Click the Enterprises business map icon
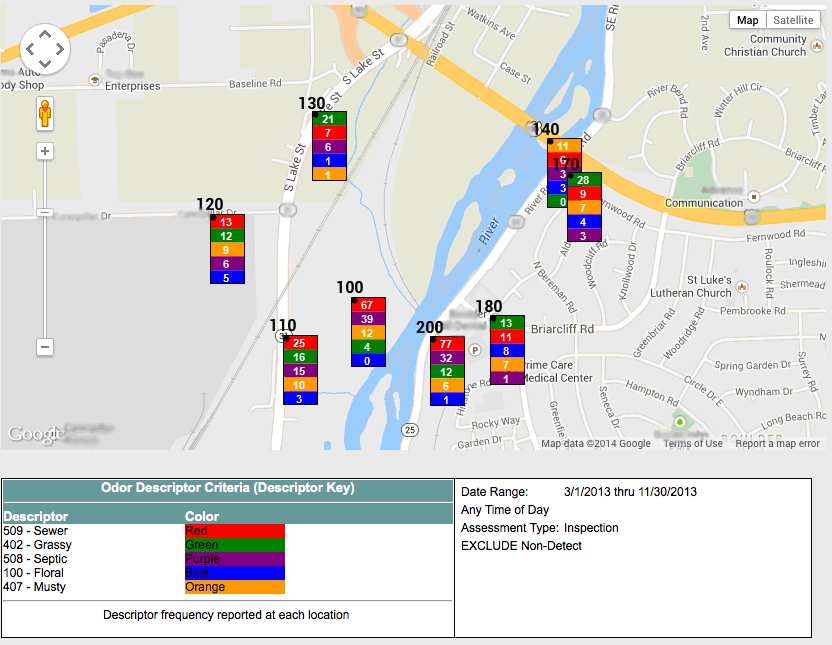This screenshot has width=832, height=645. click(x=95, y=80)
